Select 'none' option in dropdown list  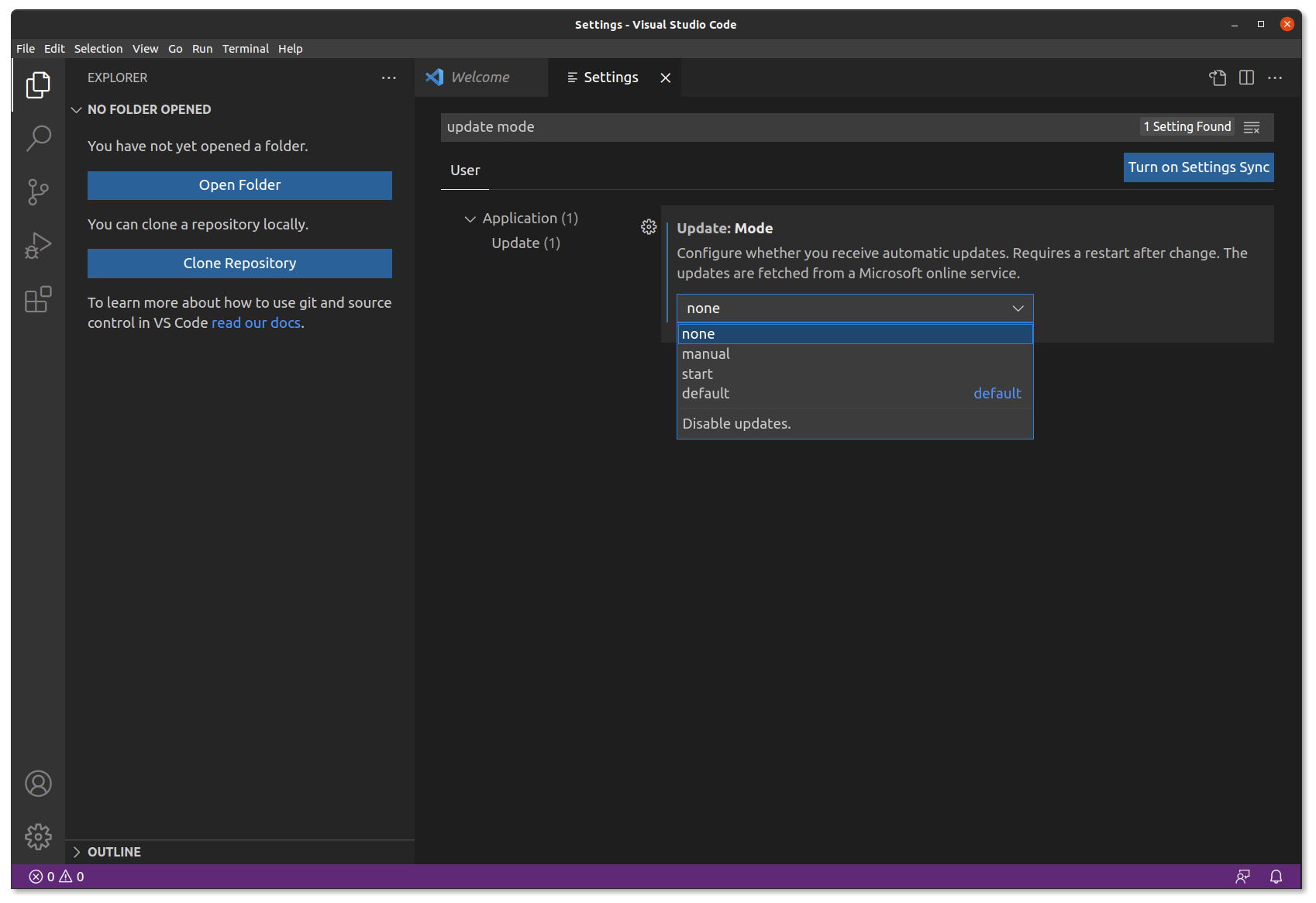pos(855,334)
